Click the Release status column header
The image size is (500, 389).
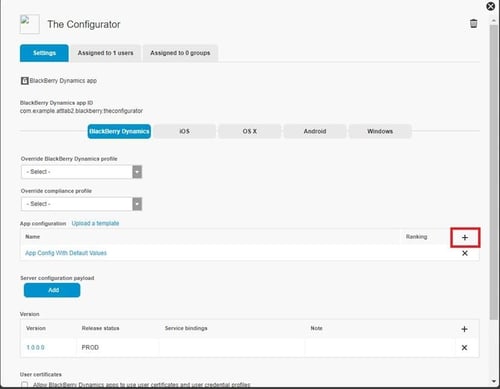coord(100,328)
